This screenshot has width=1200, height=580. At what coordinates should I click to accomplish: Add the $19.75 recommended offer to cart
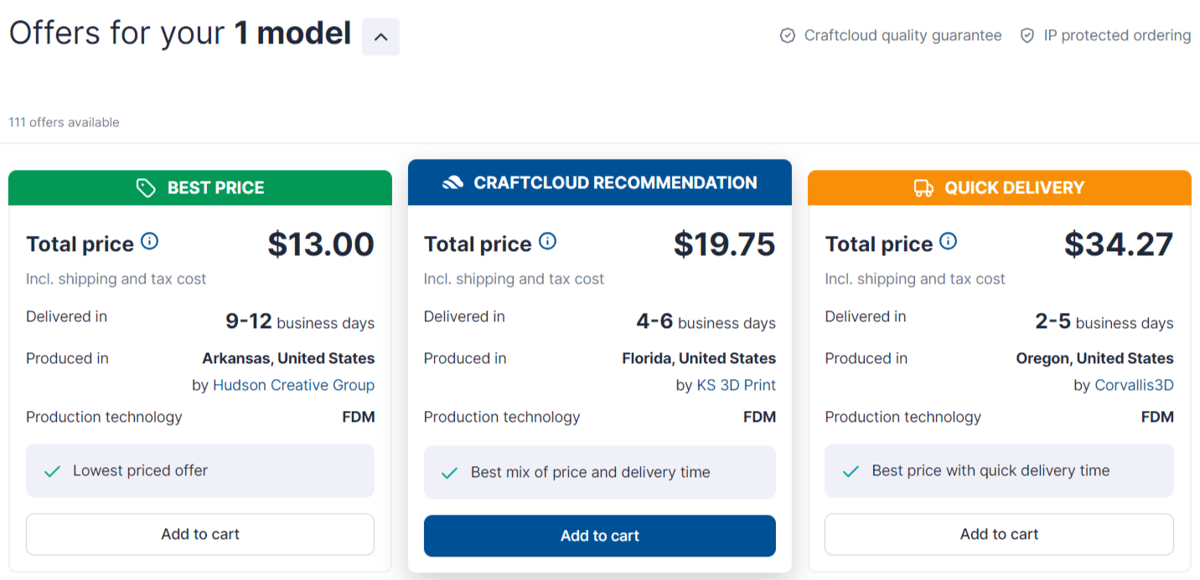(600, 536)
